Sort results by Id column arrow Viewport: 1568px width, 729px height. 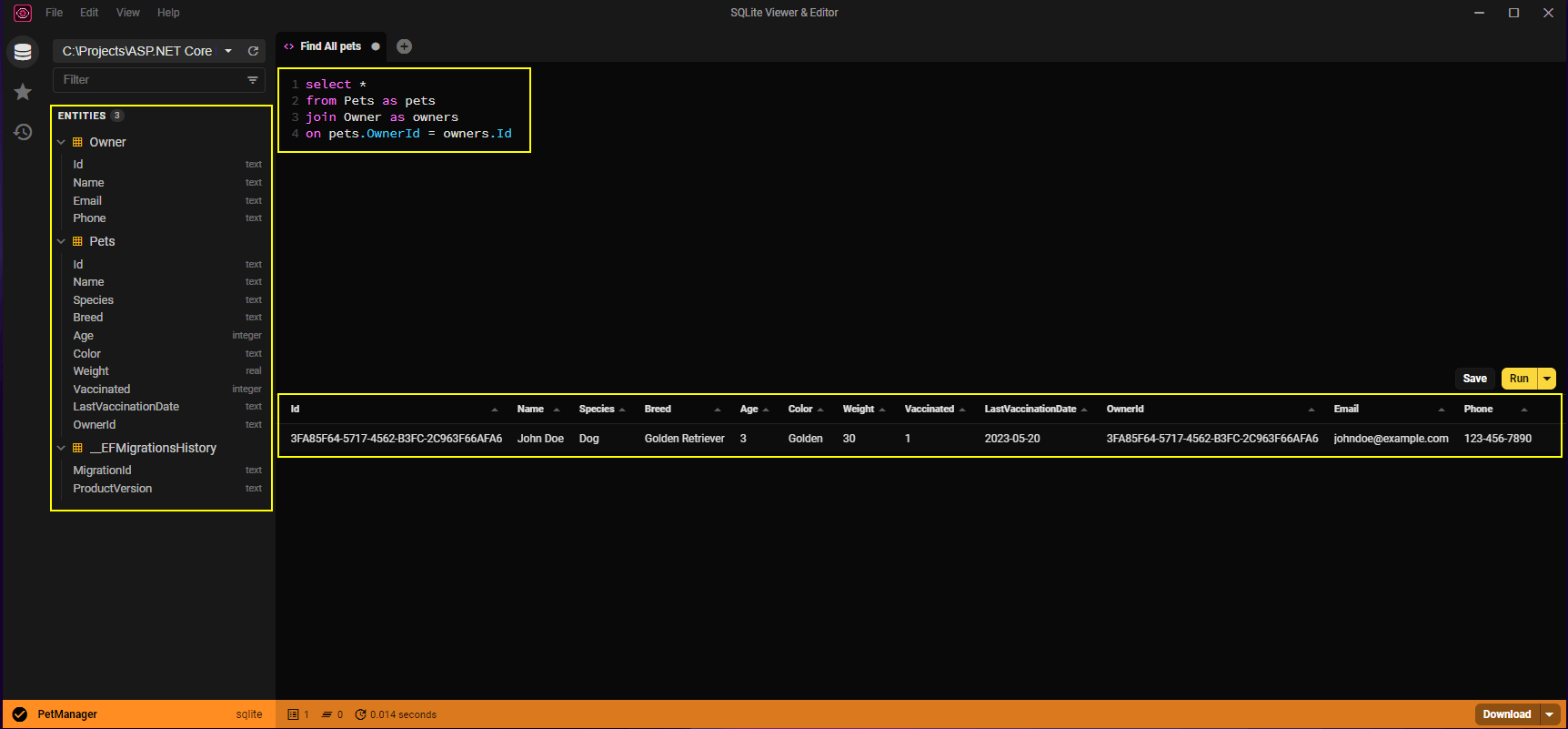point(495,410)
